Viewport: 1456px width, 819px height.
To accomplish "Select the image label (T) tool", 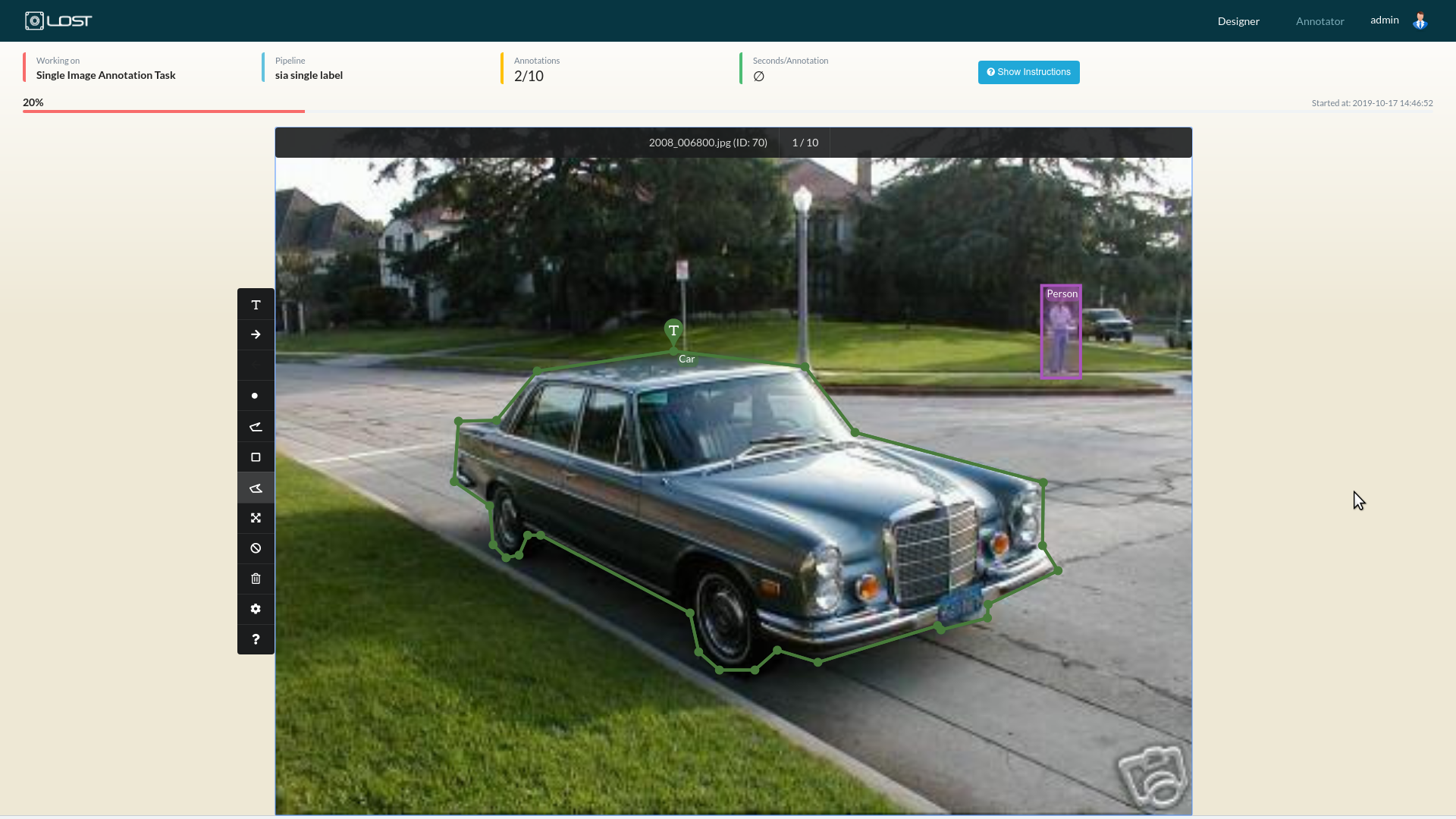I will coord(256,305).
